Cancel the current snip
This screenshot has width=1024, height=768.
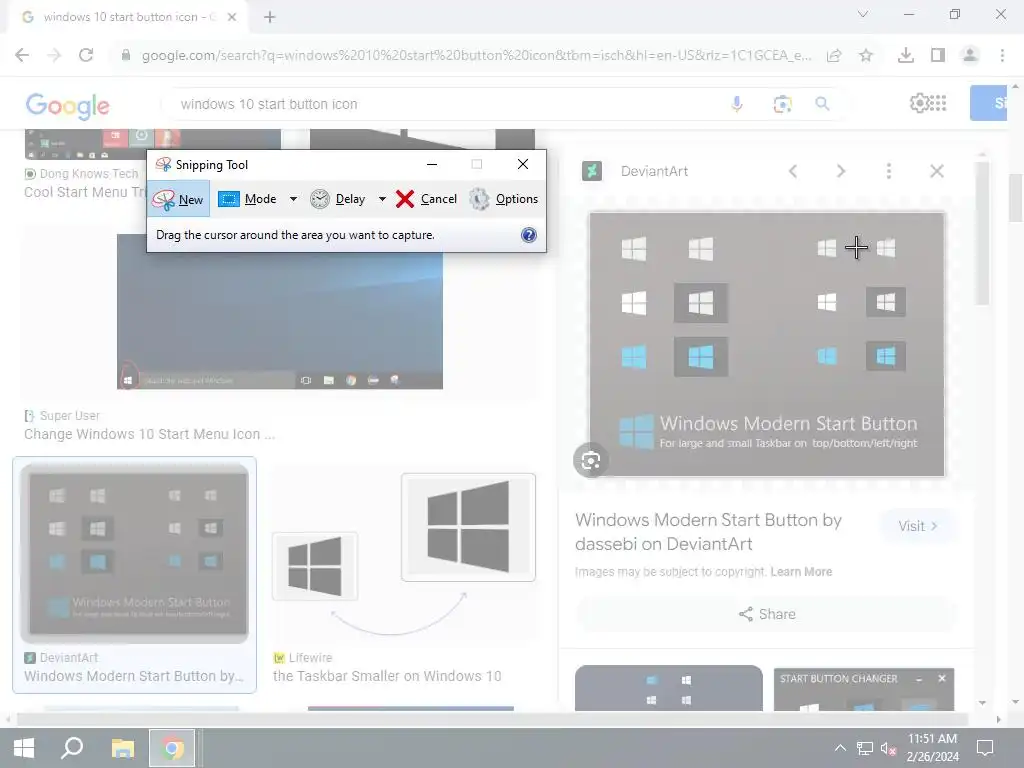pos(426,199)
